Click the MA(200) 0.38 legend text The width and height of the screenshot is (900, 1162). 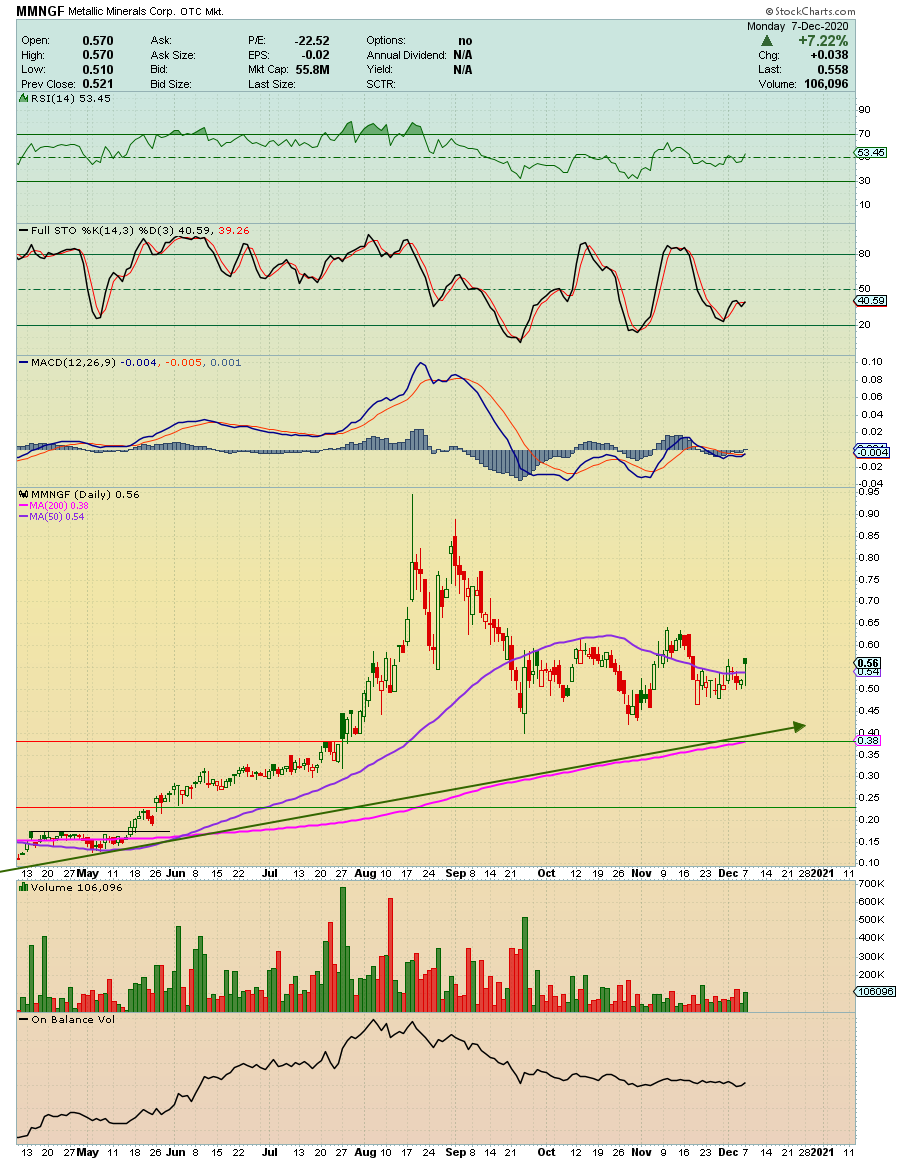(59, 505)
